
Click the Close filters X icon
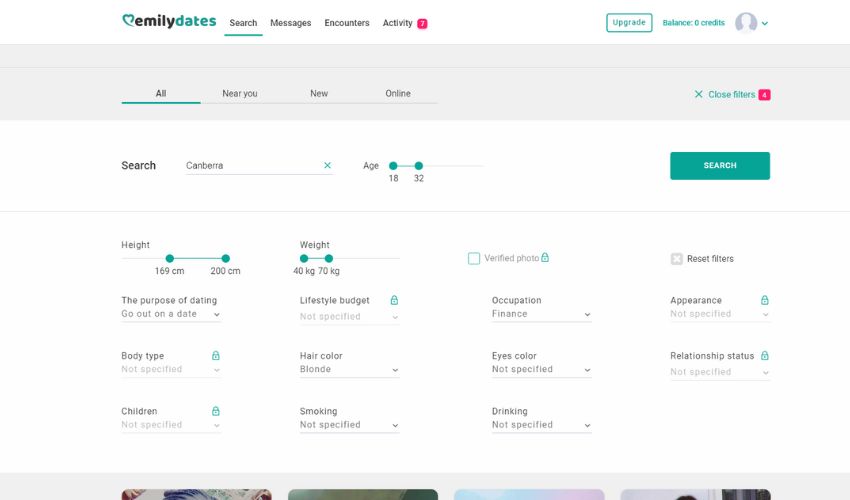(x=699, y=94)
